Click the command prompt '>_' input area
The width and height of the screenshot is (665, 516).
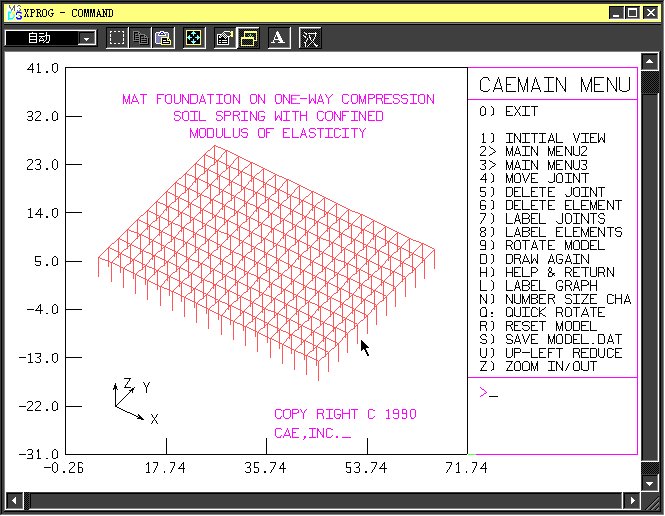489,393
